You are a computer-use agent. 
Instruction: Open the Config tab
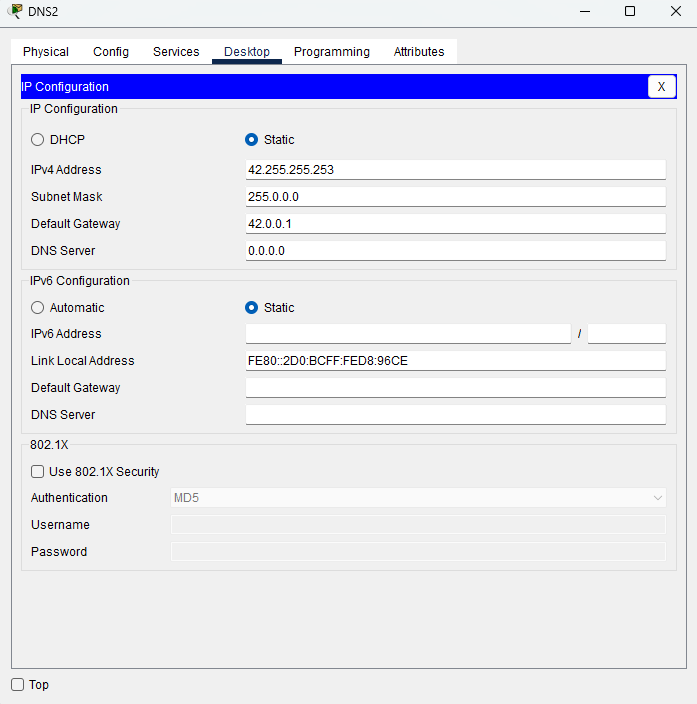click(111, 52)
